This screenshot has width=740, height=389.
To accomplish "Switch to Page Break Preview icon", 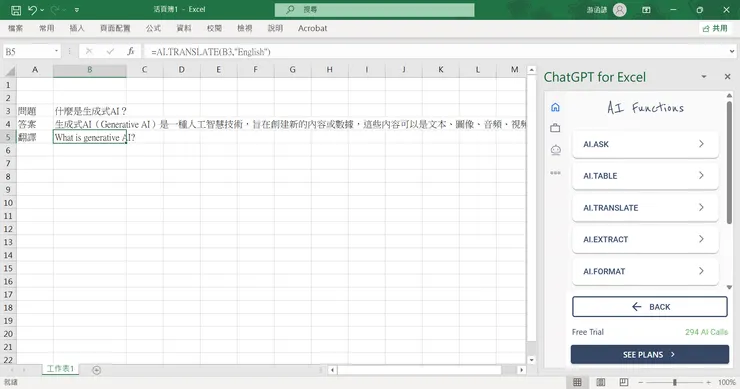I will tap(623, 382).
